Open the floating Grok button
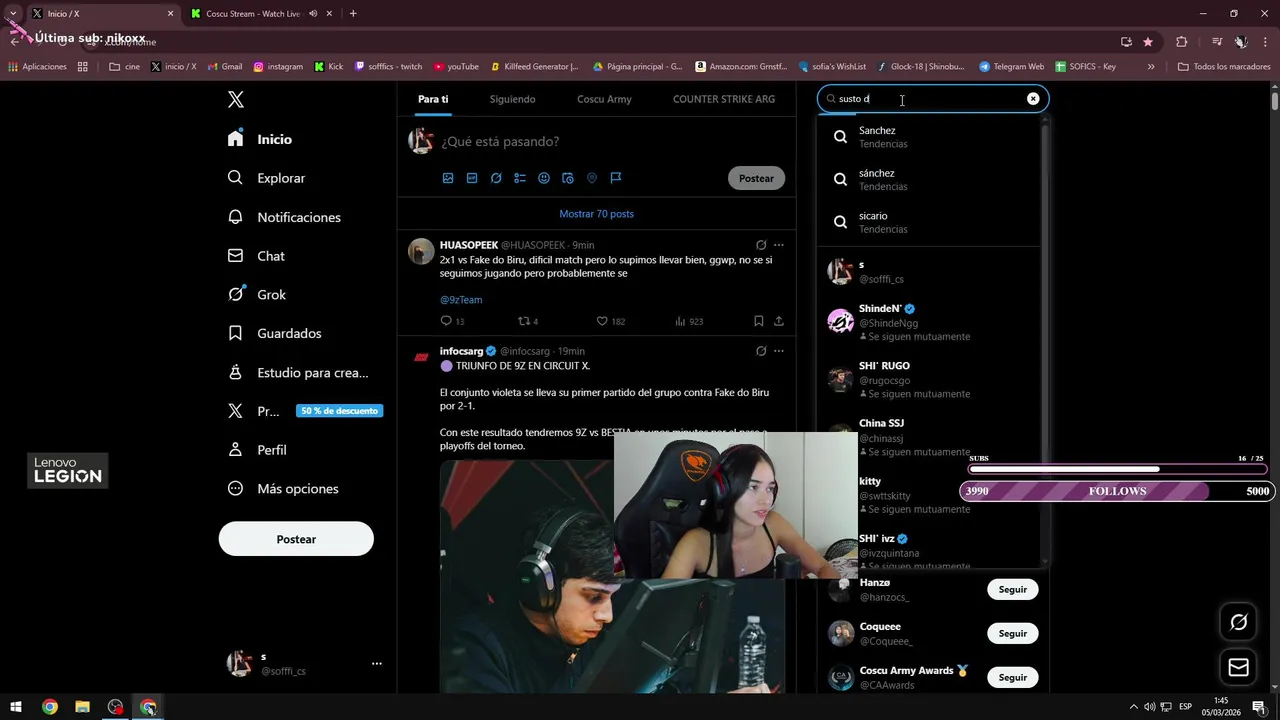The image size is (1280, 720). (1238, 622)
